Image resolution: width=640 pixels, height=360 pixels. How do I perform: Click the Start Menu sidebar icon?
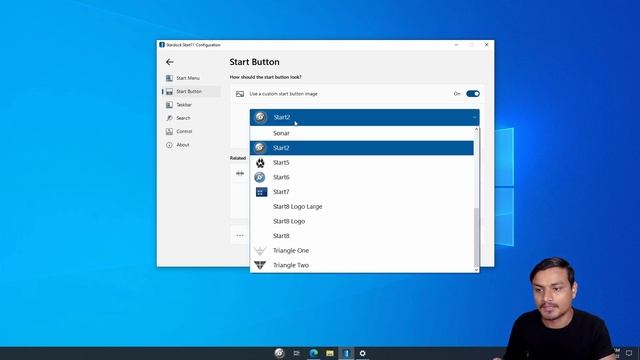(169, 78)
